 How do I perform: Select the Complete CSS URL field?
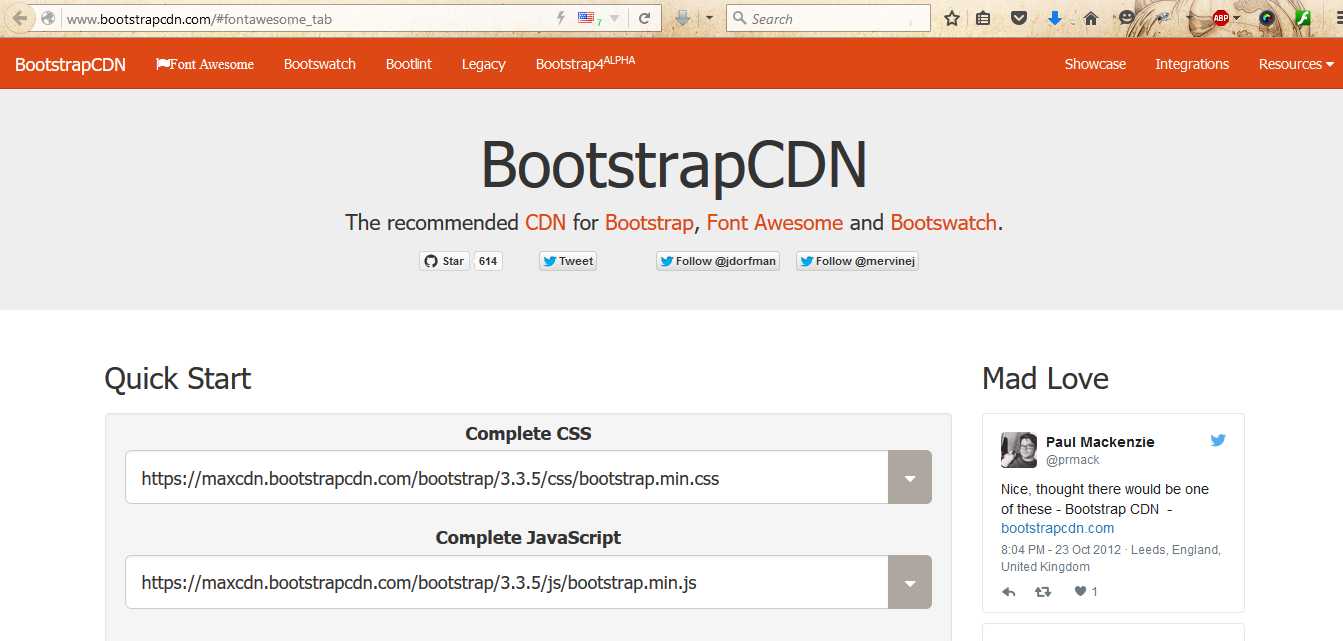coord(506,477)
